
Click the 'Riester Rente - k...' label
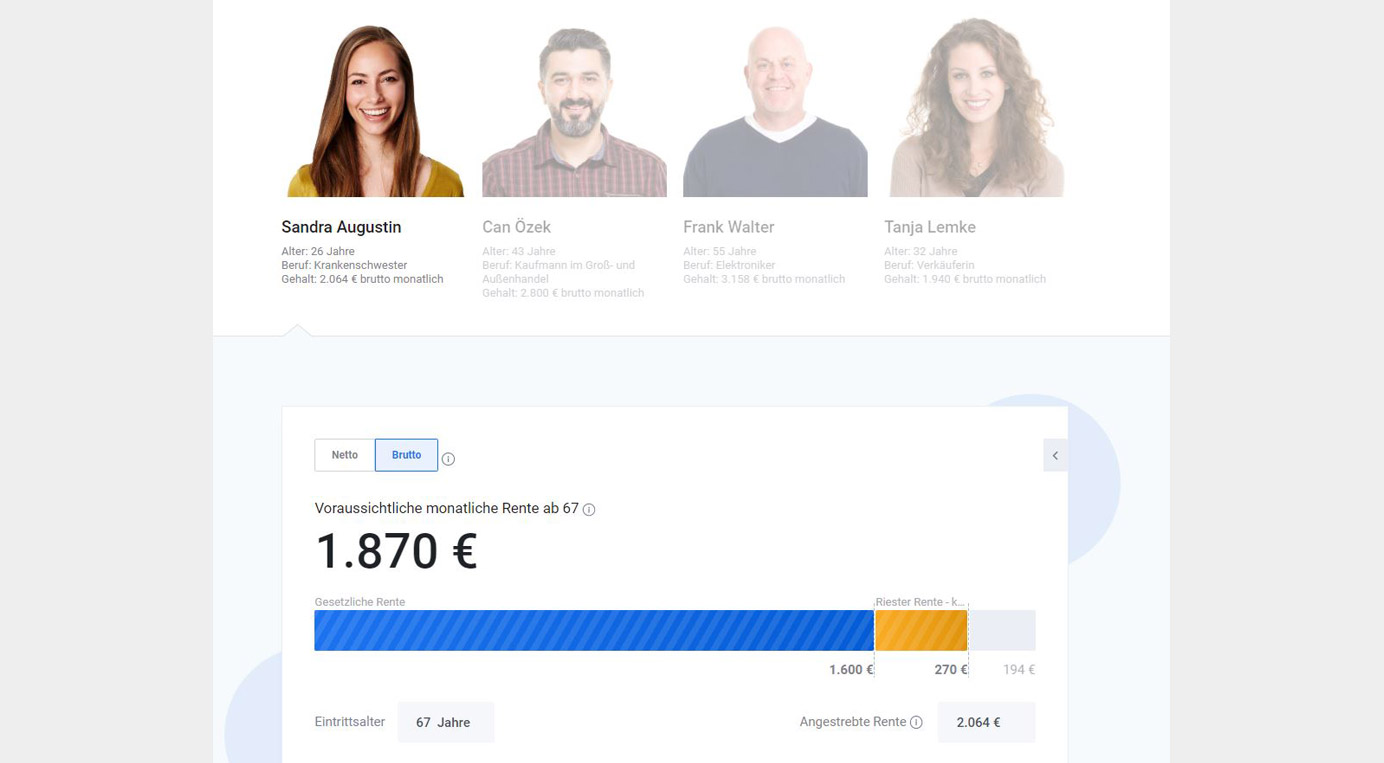[920, 602]
